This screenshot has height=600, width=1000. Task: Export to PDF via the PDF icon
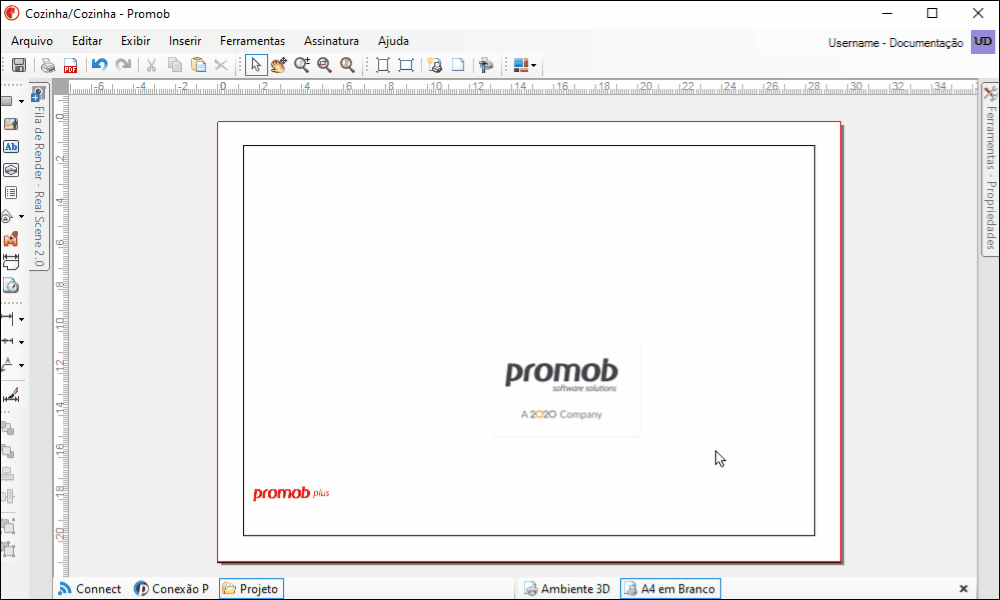(70, 65)
